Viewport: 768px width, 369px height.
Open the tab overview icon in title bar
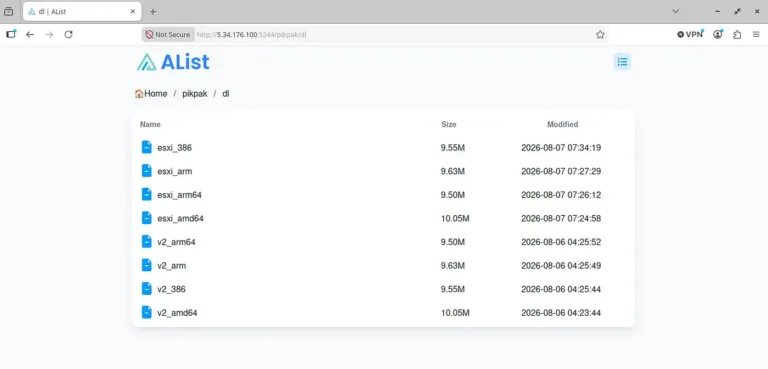coord(8,11)
